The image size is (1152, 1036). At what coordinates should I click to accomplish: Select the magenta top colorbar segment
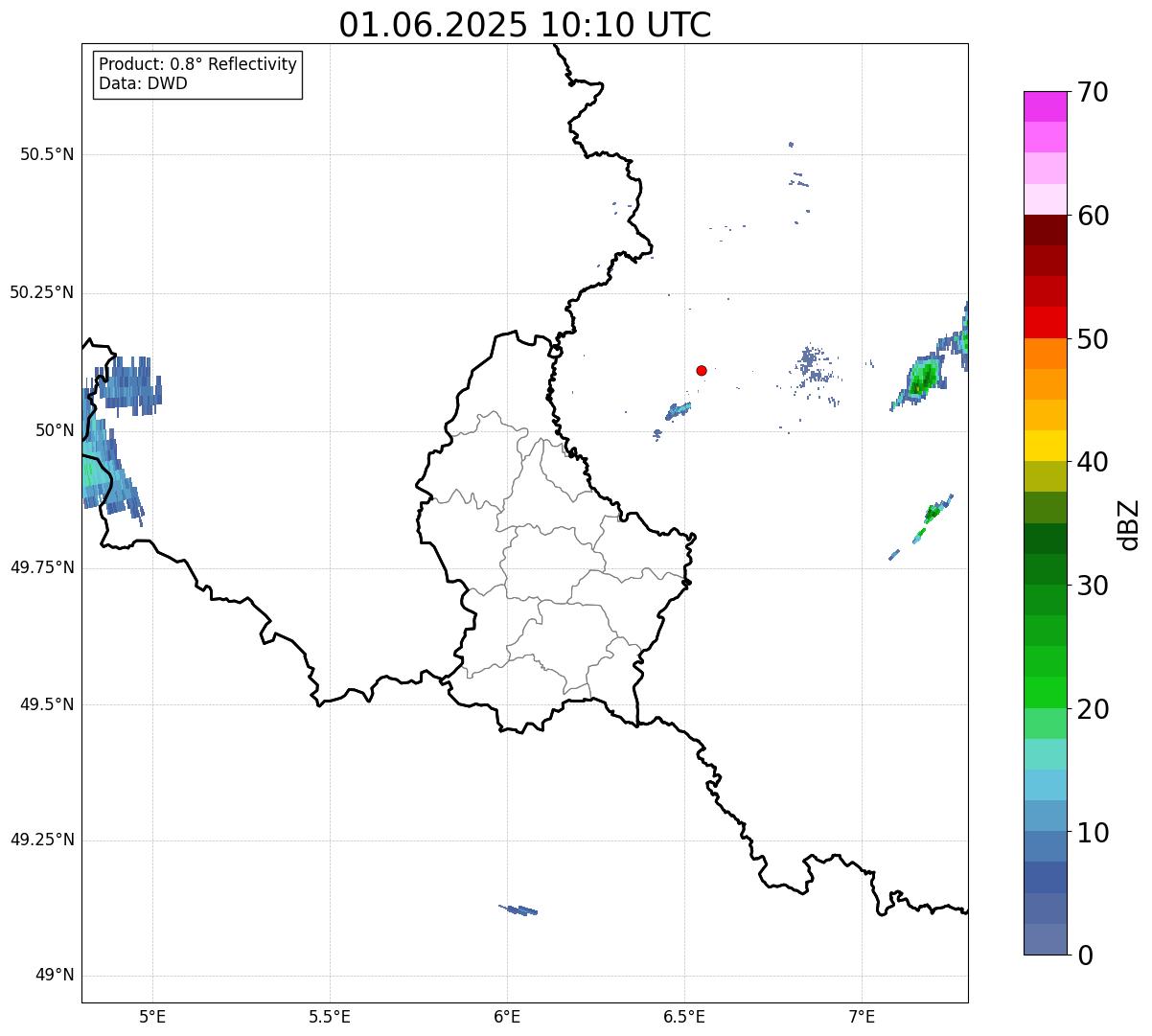point(1045,106)
